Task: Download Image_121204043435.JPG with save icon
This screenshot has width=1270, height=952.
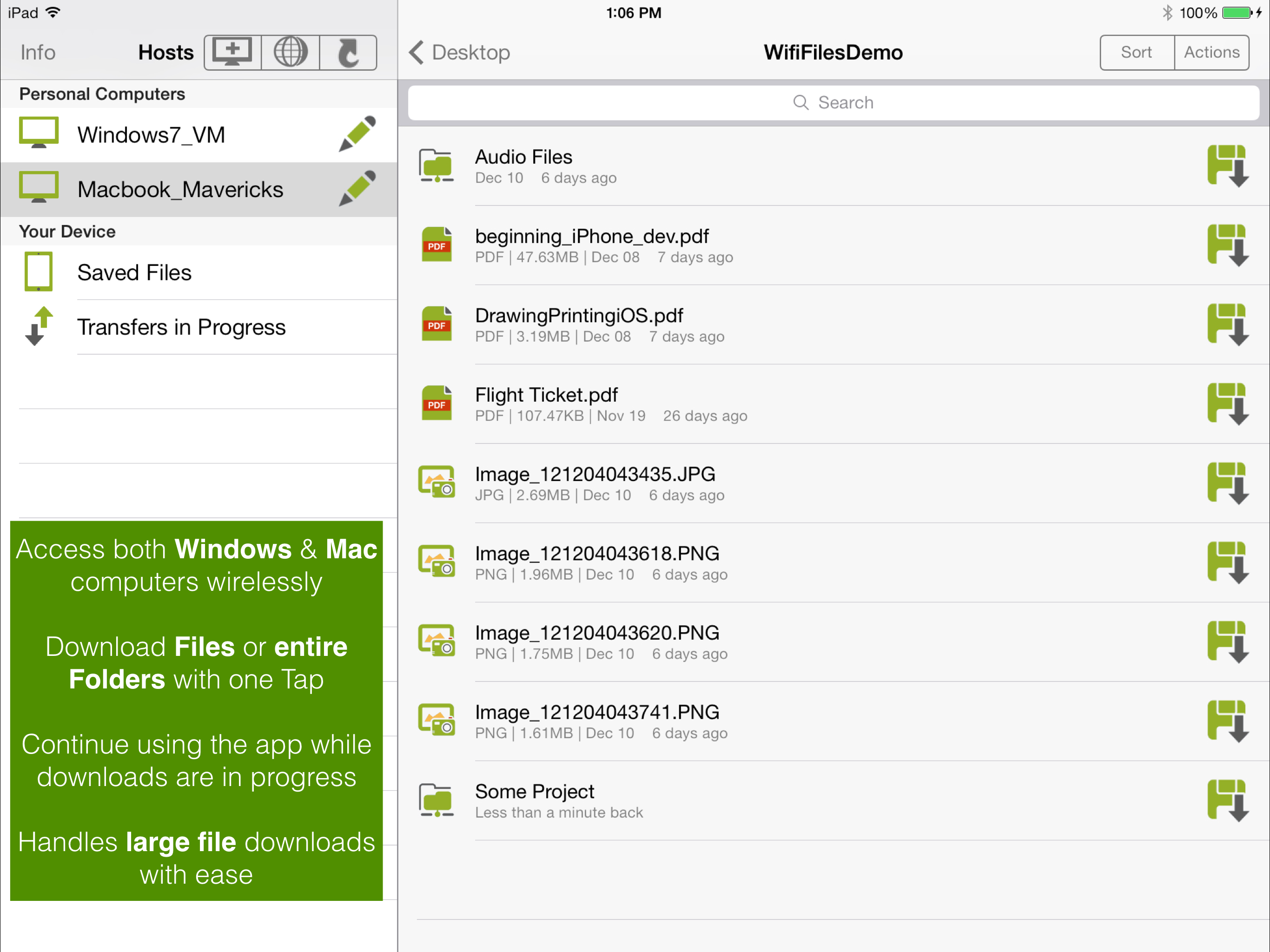Action: point(1228,483)
